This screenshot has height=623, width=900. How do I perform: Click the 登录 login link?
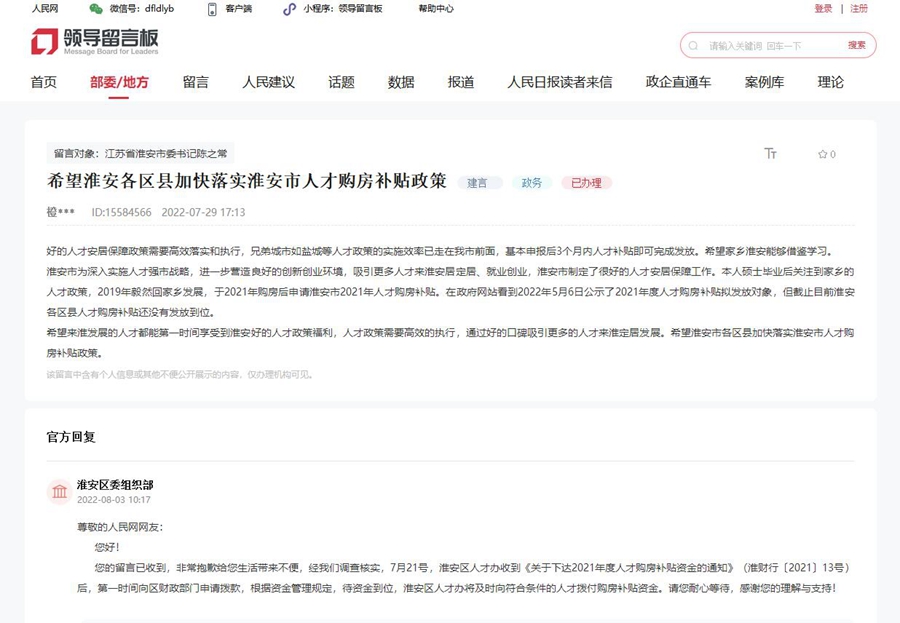(x=823, y=9)
